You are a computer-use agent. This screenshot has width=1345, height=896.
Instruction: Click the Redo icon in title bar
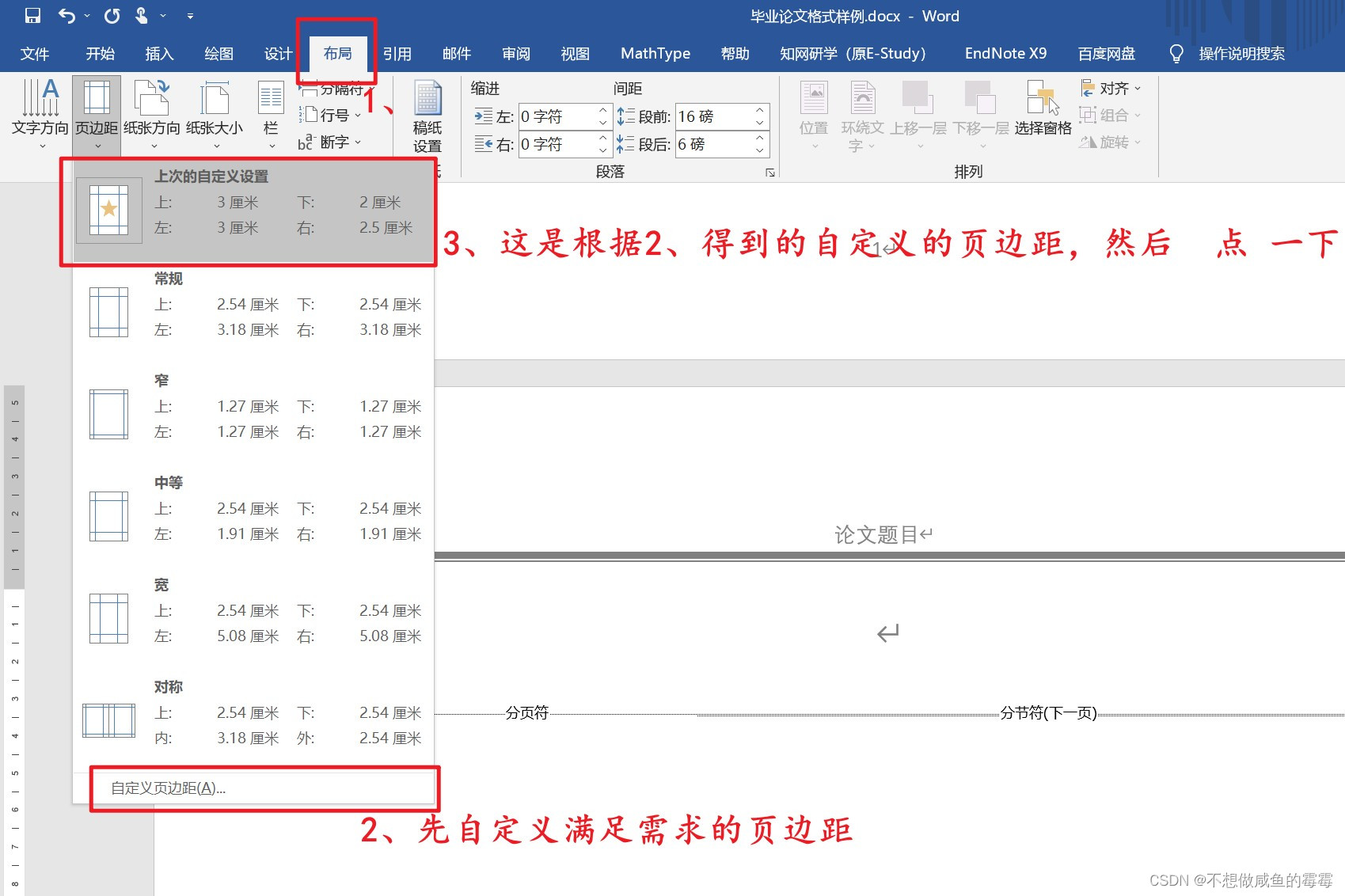click(x=112, y=16)
